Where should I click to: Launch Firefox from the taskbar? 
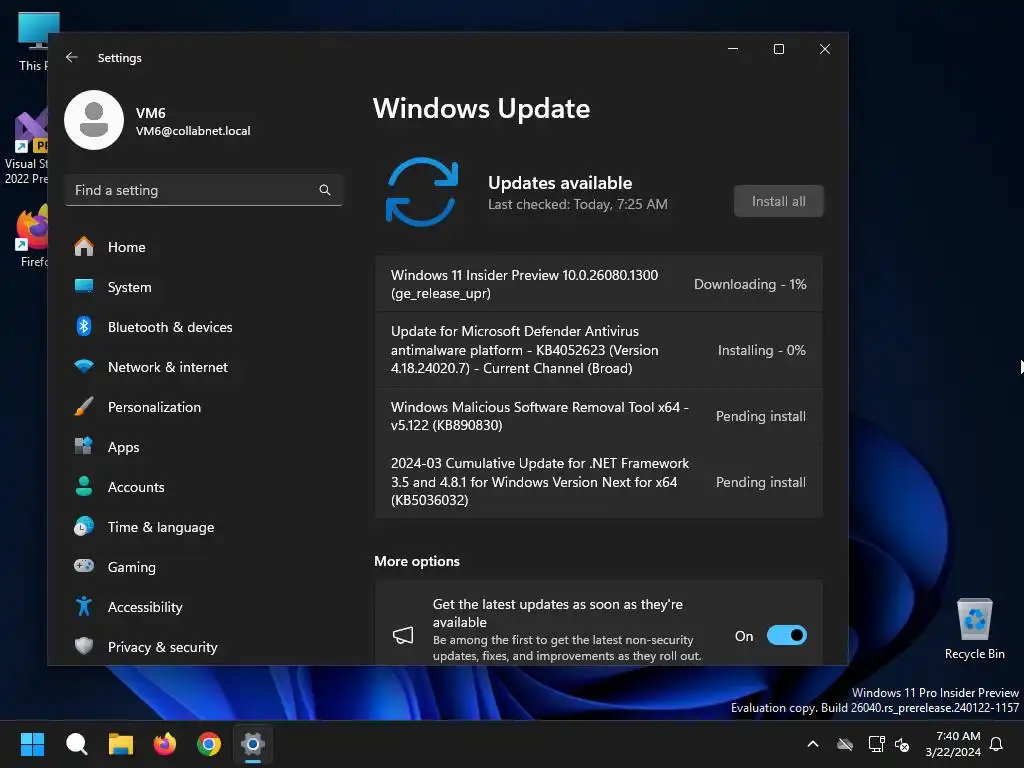coord(165,744)
